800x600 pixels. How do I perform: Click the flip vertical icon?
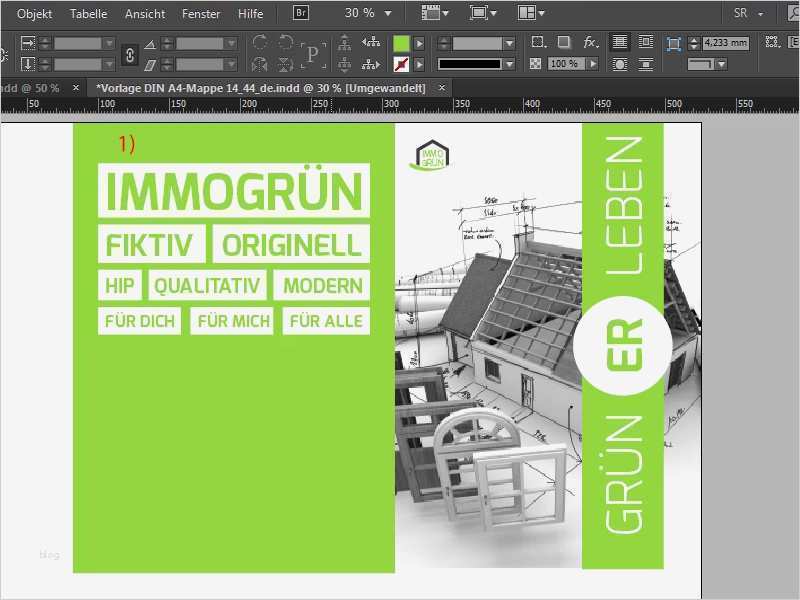click(285, 64)
